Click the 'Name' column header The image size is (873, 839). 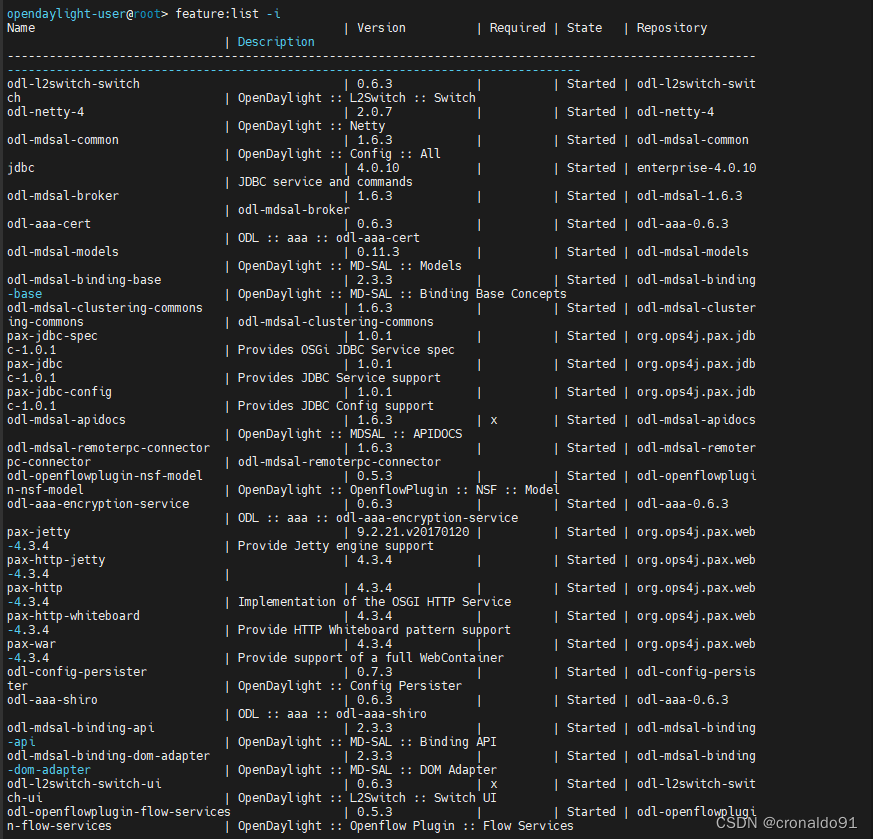click(21, 28)
